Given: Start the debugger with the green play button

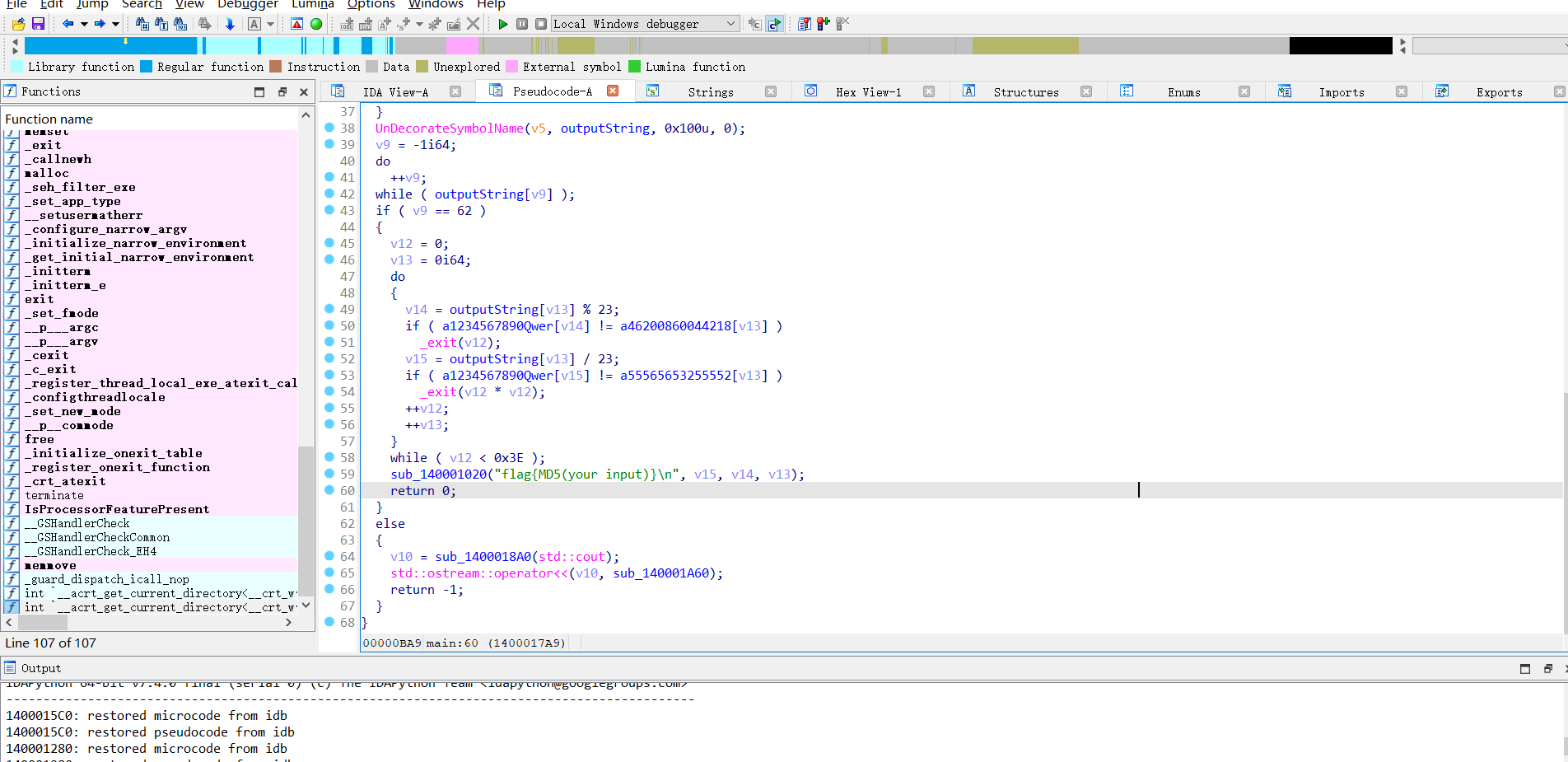Looking at the screenshot, I should tap(503, 25).
